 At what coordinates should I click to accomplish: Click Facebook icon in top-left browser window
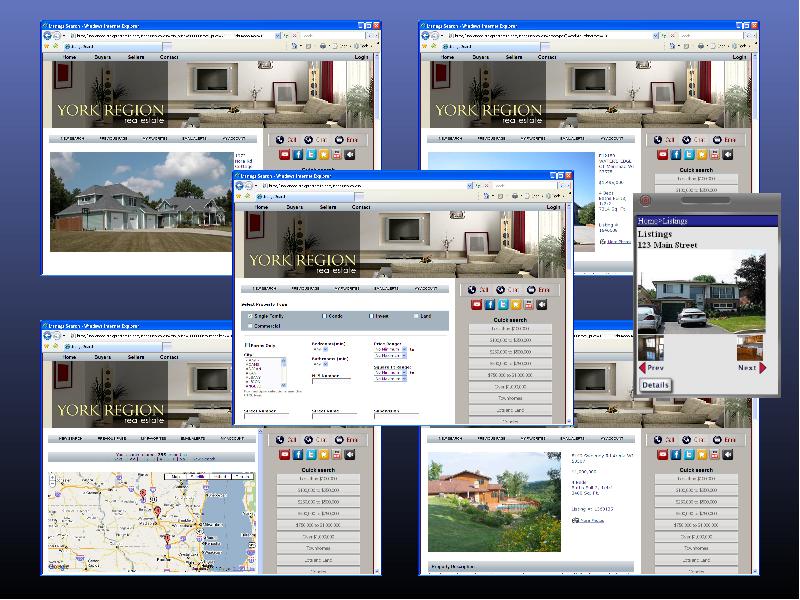click(x=298, y=155)
